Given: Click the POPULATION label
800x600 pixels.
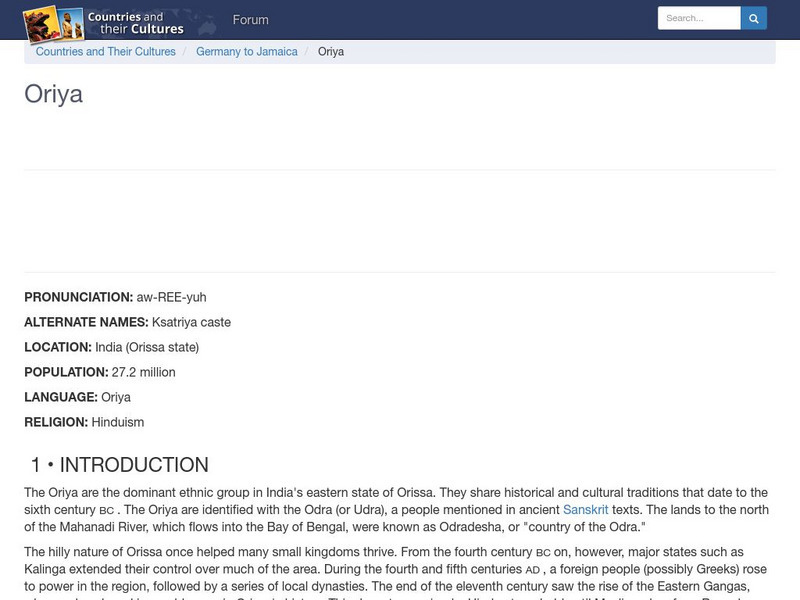Looking at the screenshot, I should click(x=66, y=372).
